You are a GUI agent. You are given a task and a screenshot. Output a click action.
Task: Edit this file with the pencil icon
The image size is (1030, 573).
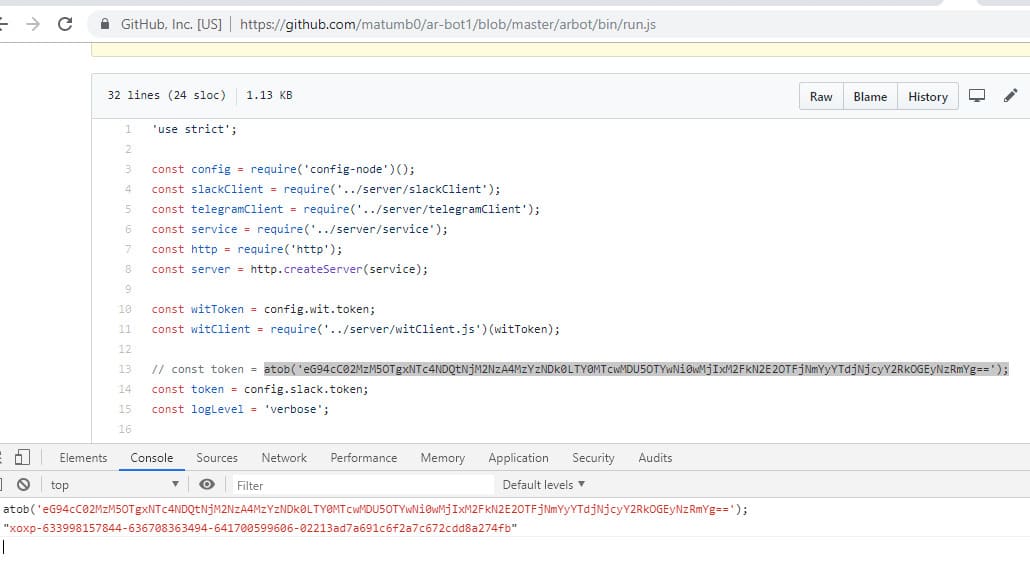tap(1010, 96)
